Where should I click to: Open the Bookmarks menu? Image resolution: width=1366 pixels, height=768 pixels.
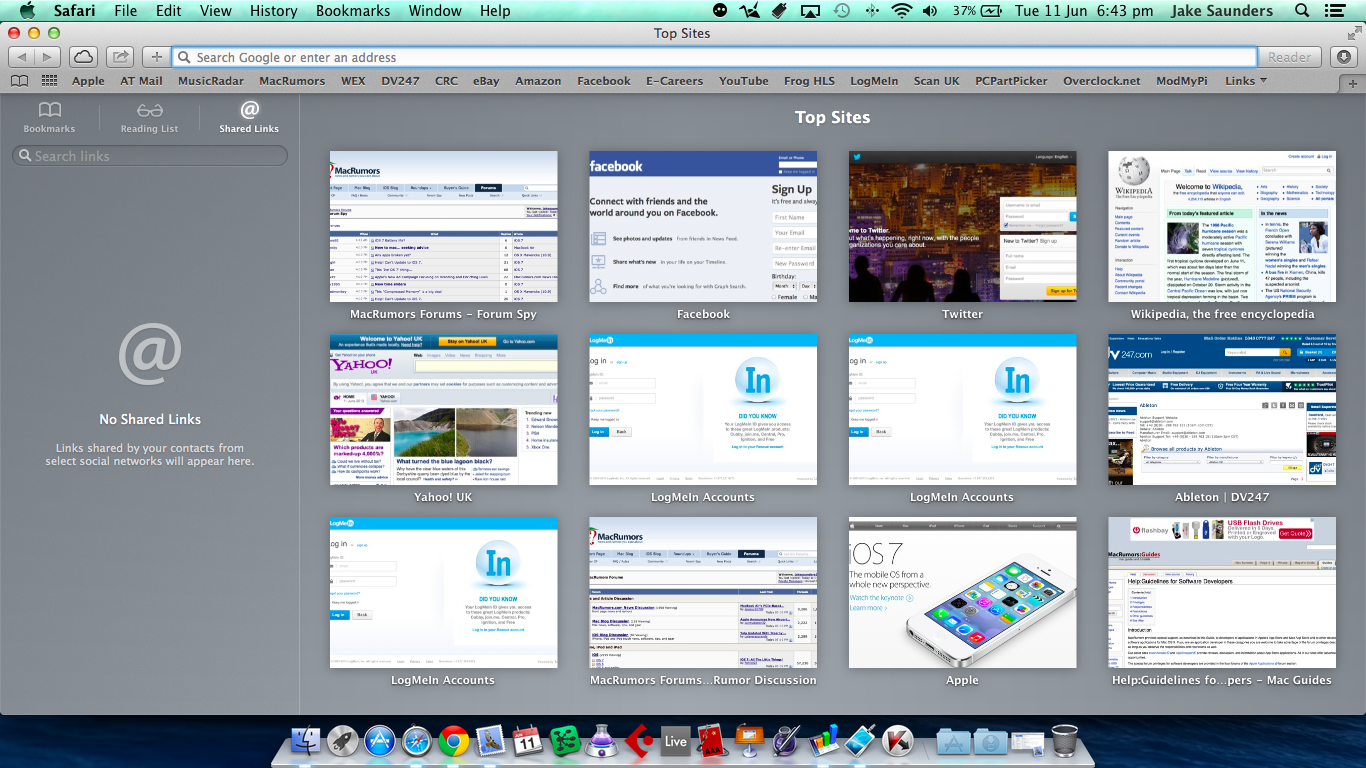point(353,11)
